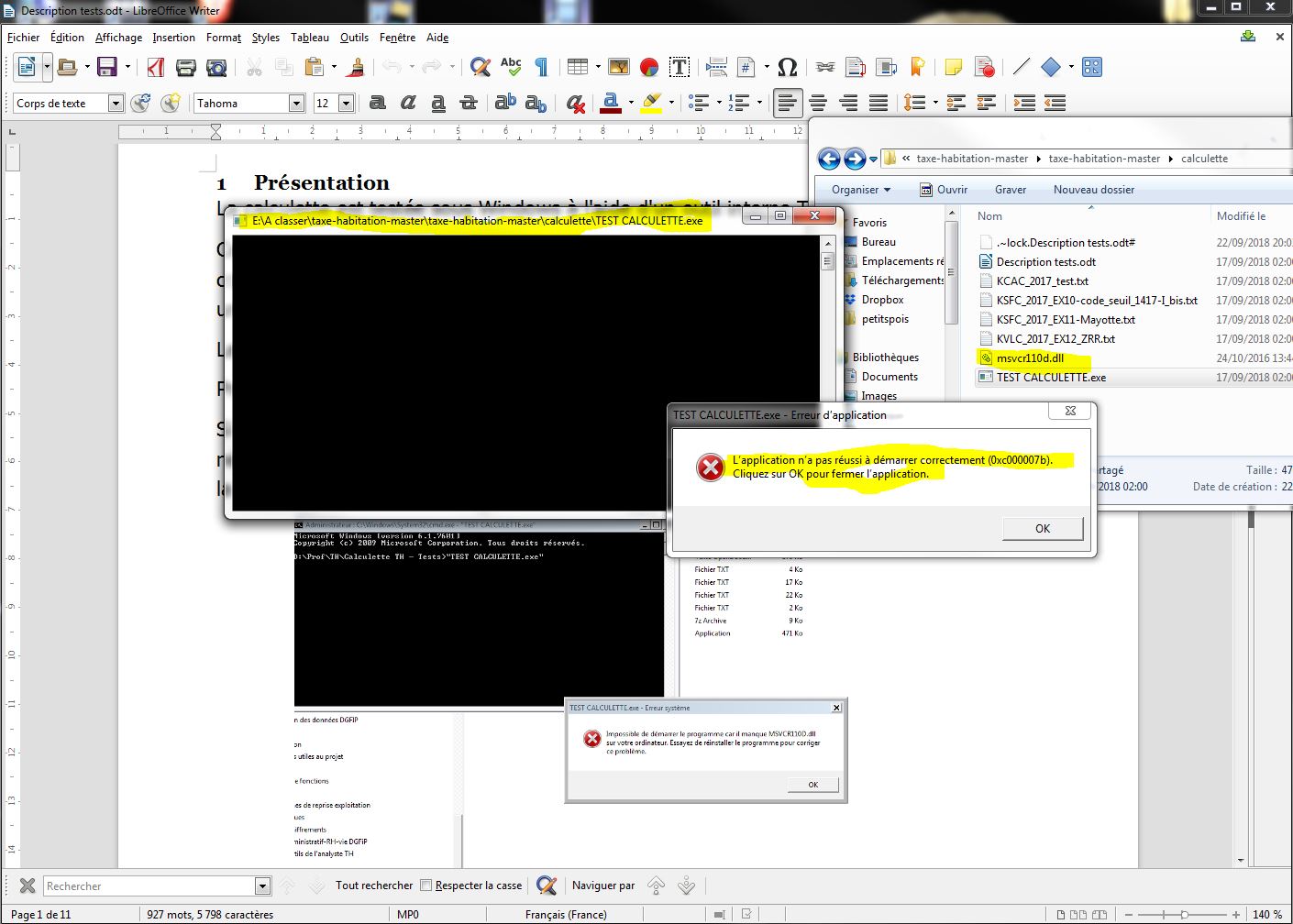The width and height of the screenshot is (1293, 924).
Task: Insert special character (Omega) icon
Action: tap(787, 67)
